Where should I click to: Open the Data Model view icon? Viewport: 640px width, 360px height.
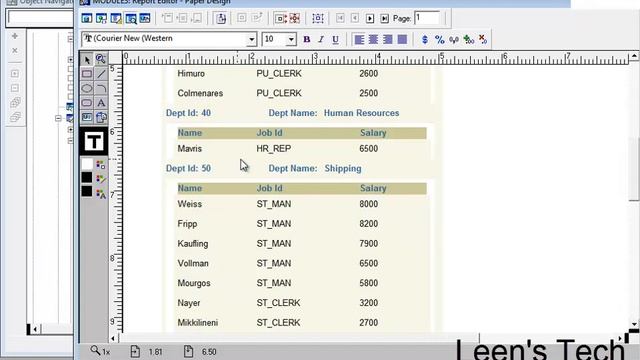[x=87, y=18]
